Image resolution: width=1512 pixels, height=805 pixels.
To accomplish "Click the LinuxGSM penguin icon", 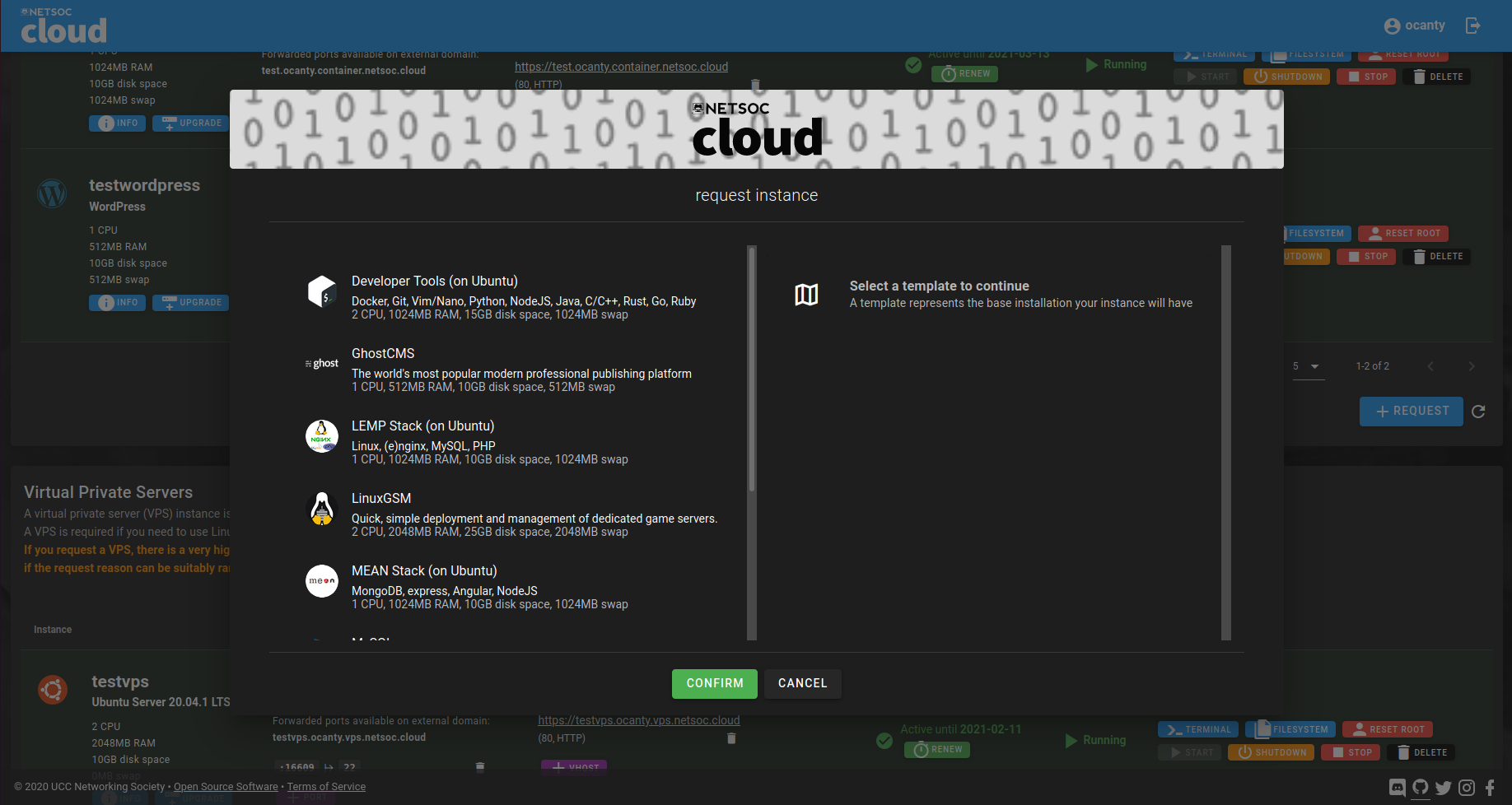I will 322,509.
